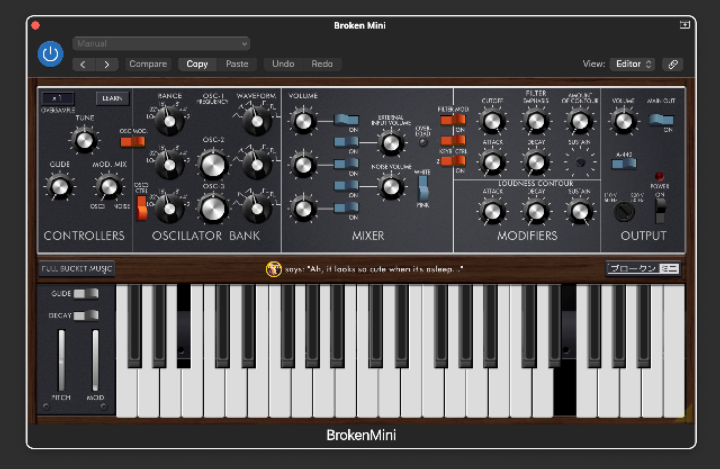Toggle blue switch beside bottom mixer volume knob
Image resolution: width=720 pixels, height=469 pixels.
click(346, 208)
